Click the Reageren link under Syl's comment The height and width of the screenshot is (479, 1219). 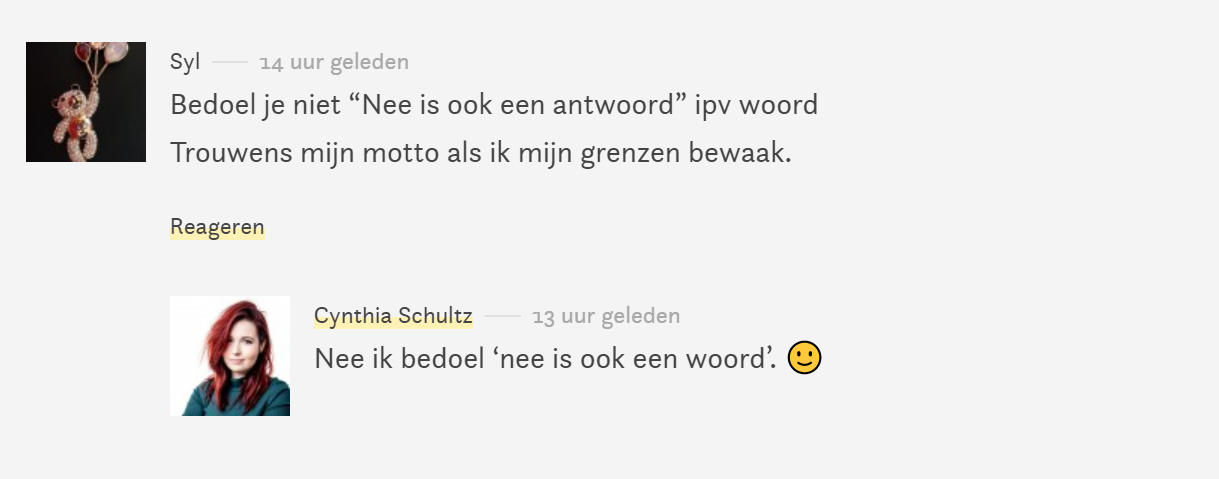coord(217,227)
